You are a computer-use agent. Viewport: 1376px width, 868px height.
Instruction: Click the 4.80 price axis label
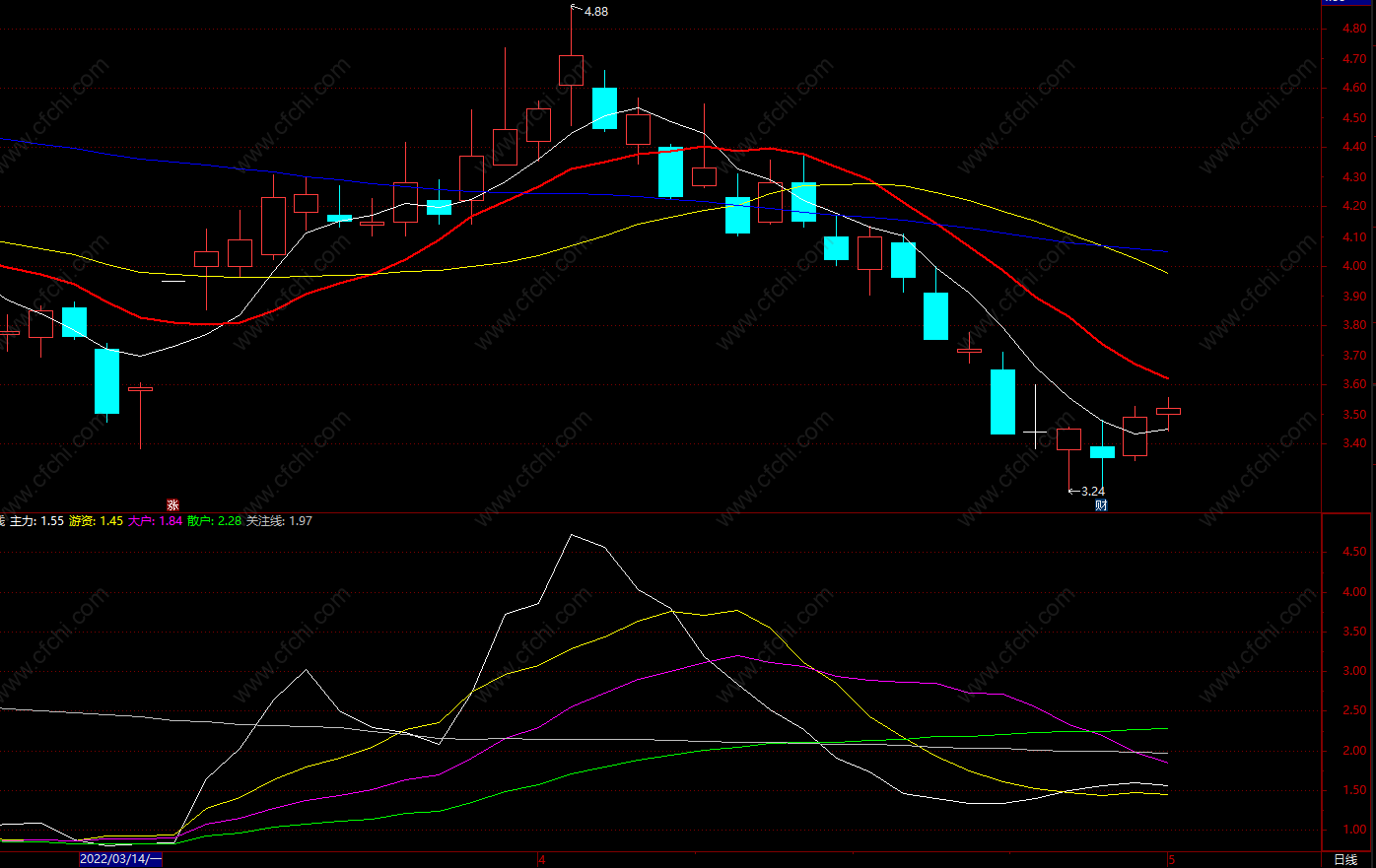pyautogui.click(x=1353, y=29)
